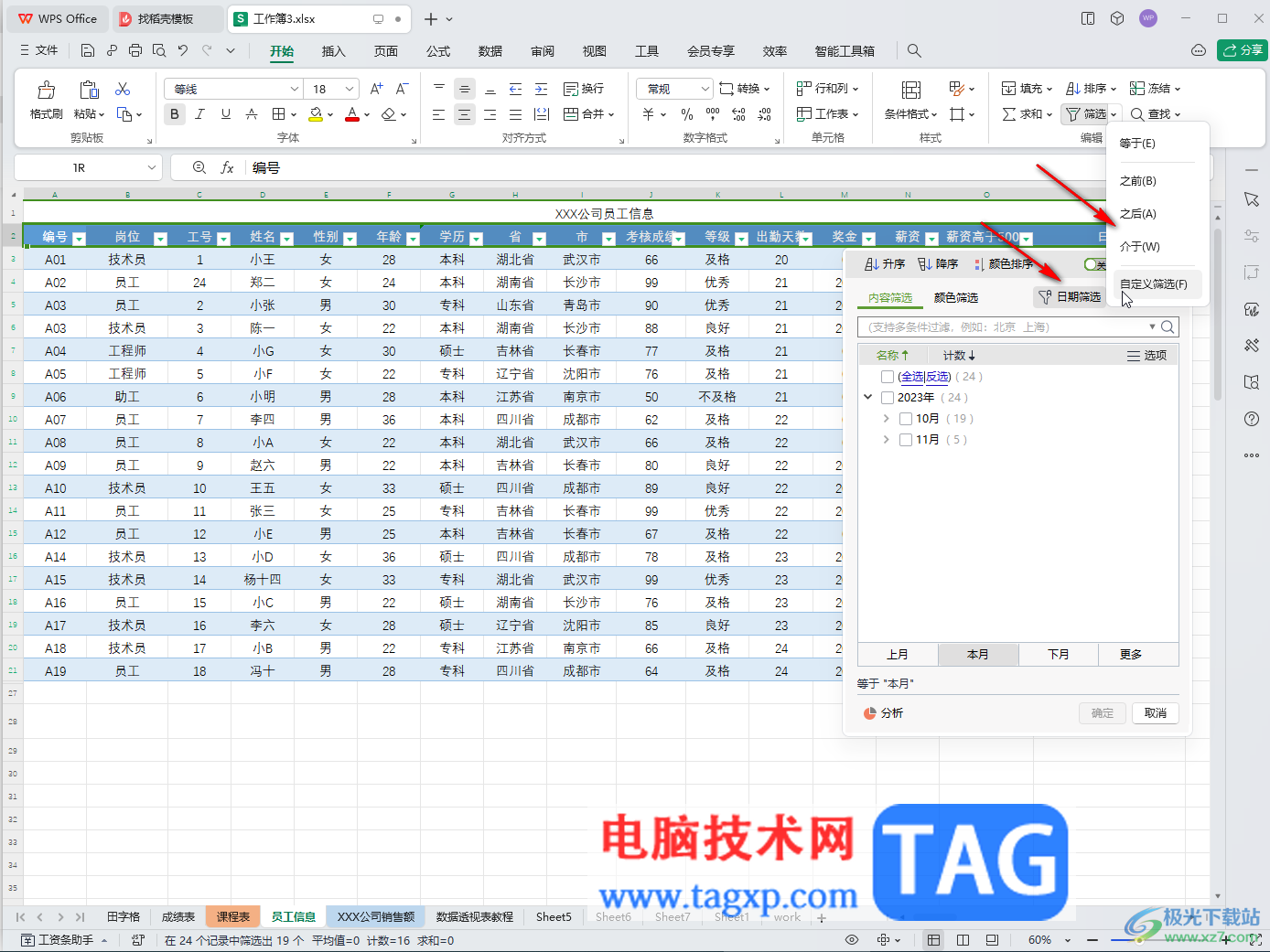Select 等于(E) menu item
1270x952 pixels.
coord(1157,144)
